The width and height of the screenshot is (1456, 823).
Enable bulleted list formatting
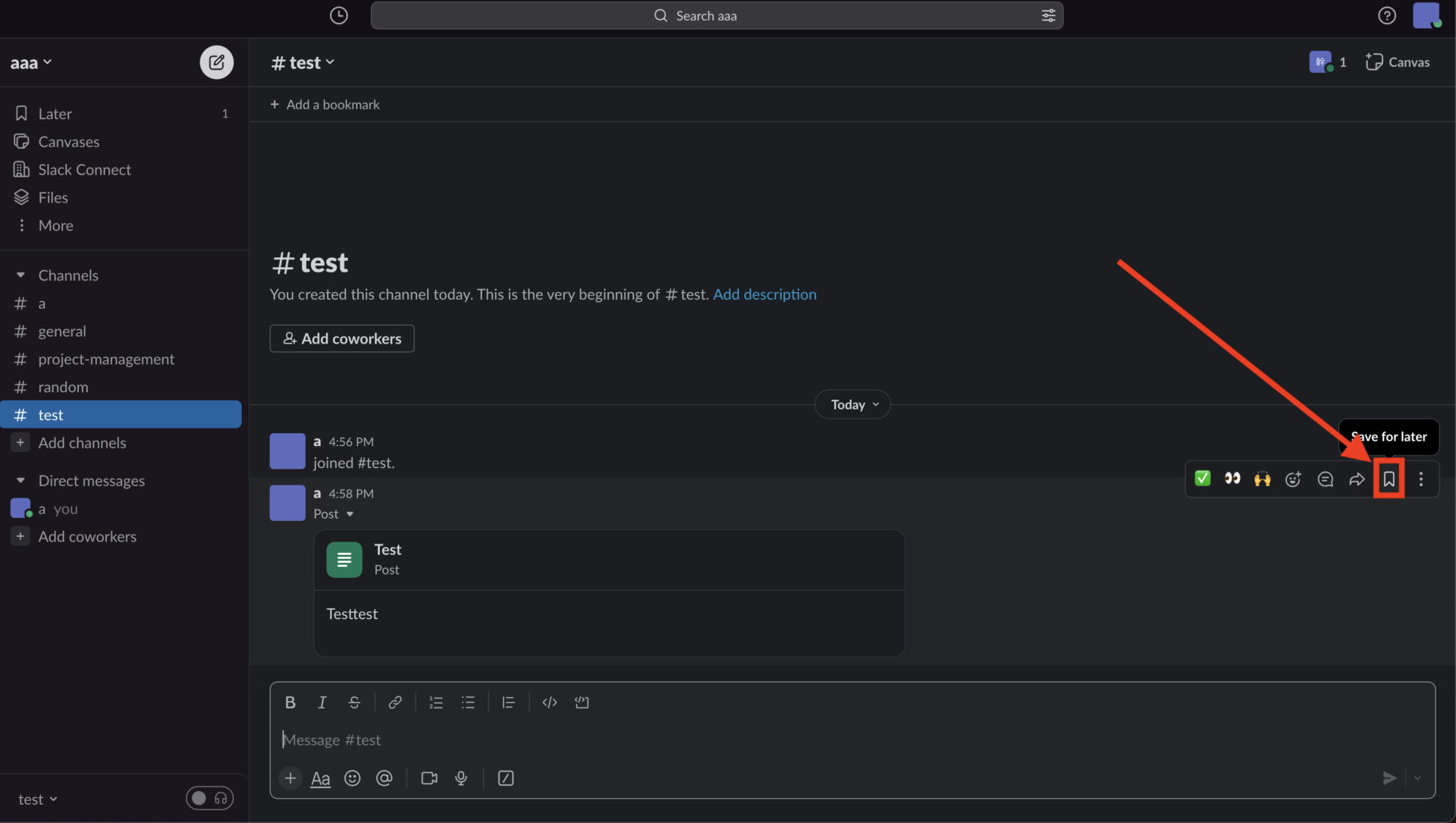pyautogui.click(x=469, y=702)
